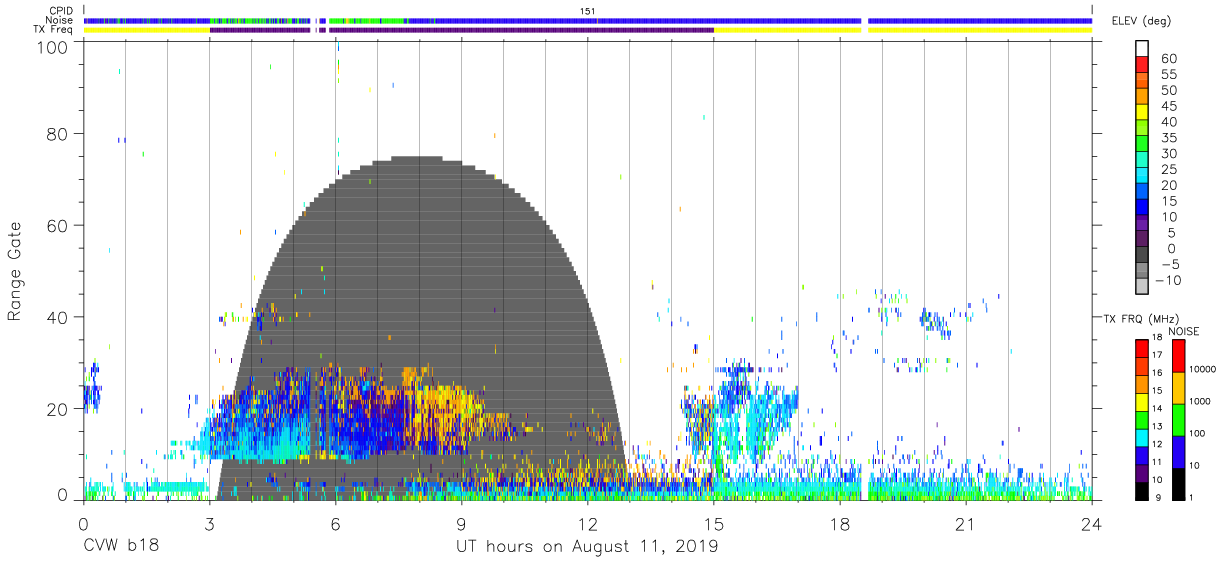1228x567 pixels.
Task: Click the x-axis tick label 21
Action: pos(965,524)
